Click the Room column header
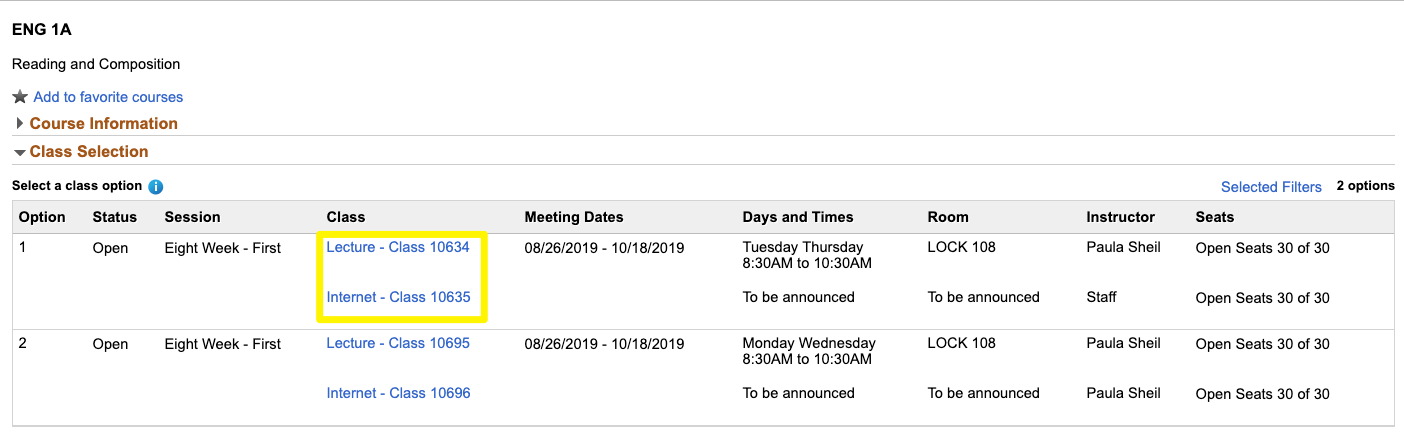This screenshot has height=435, width=1404. click(948, 217)
